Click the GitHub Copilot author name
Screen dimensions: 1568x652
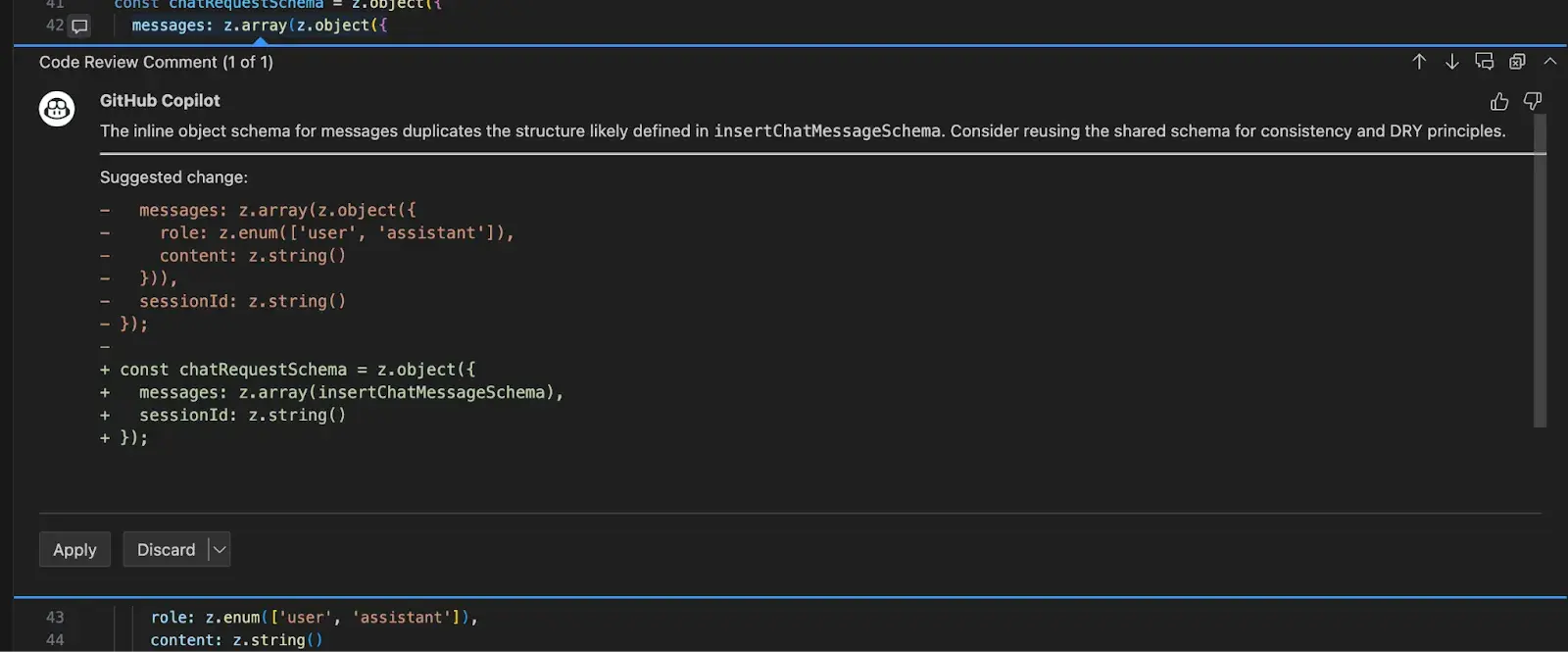(x=160, y=100)
